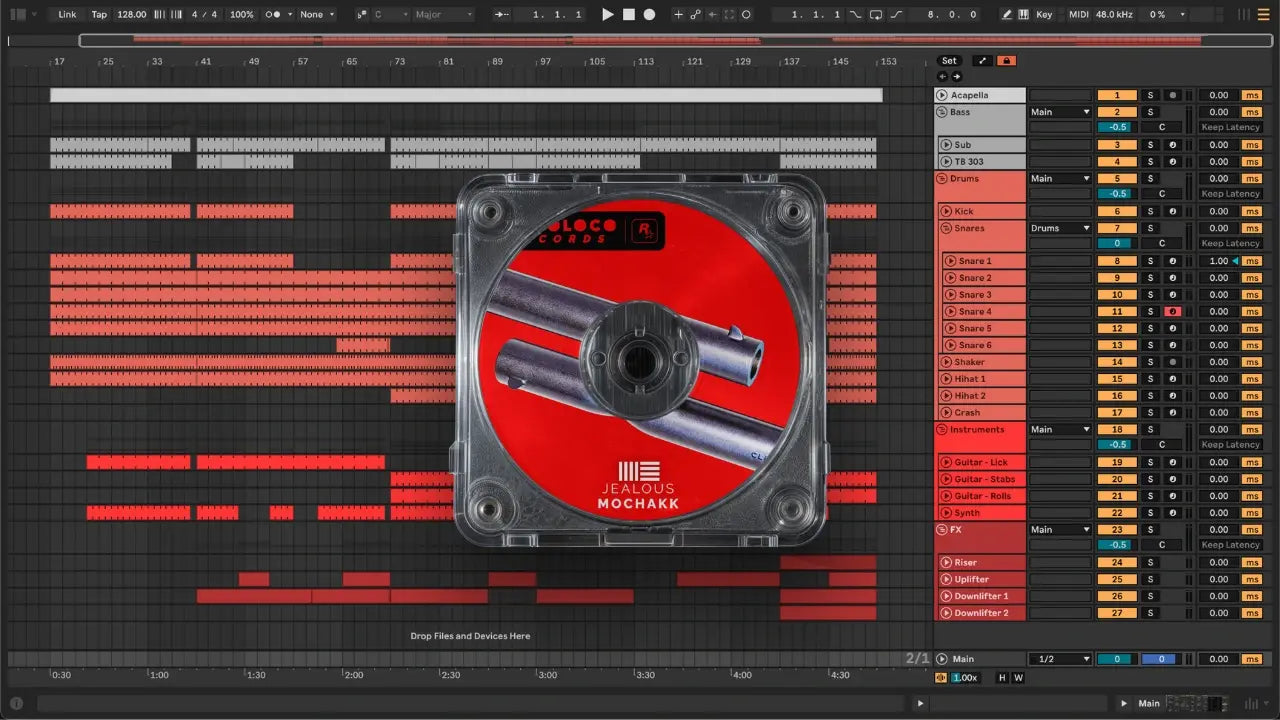
Task: Open the Bass output routing dropdown
Action: pyautogui.click(x=1059, y=112)
